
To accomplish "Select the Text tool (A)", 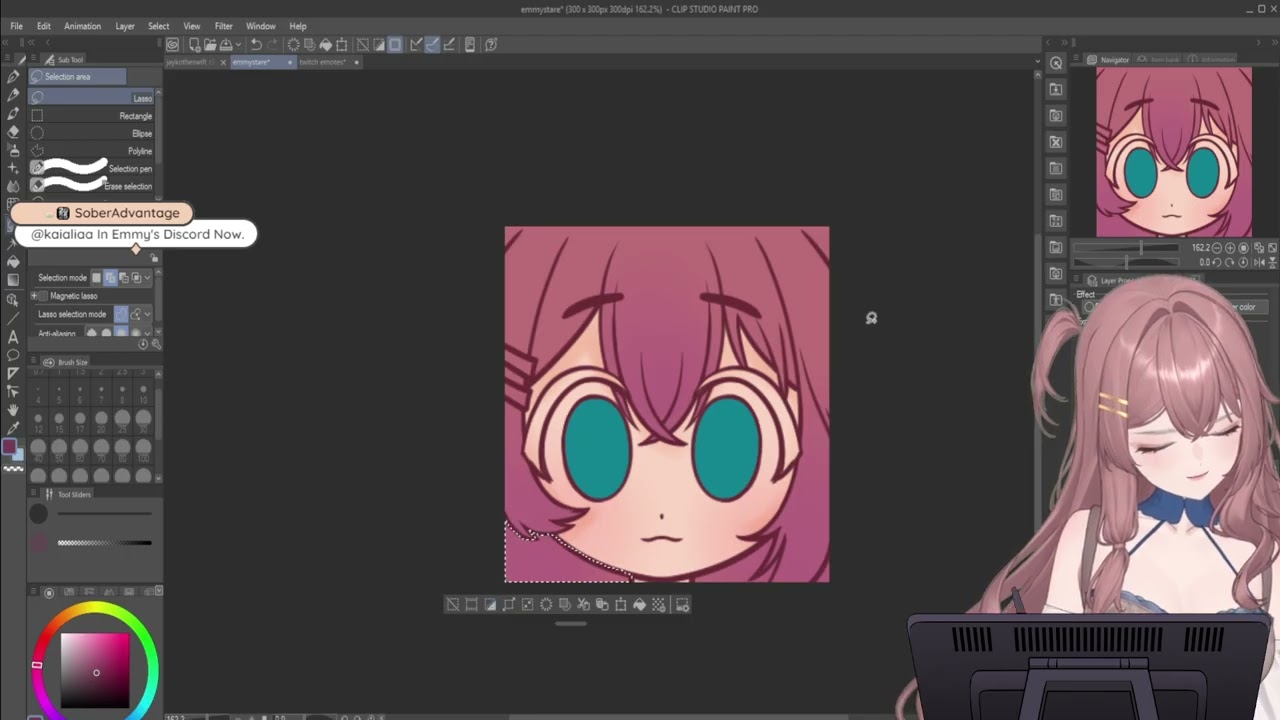I will click(x=13, y=337).
